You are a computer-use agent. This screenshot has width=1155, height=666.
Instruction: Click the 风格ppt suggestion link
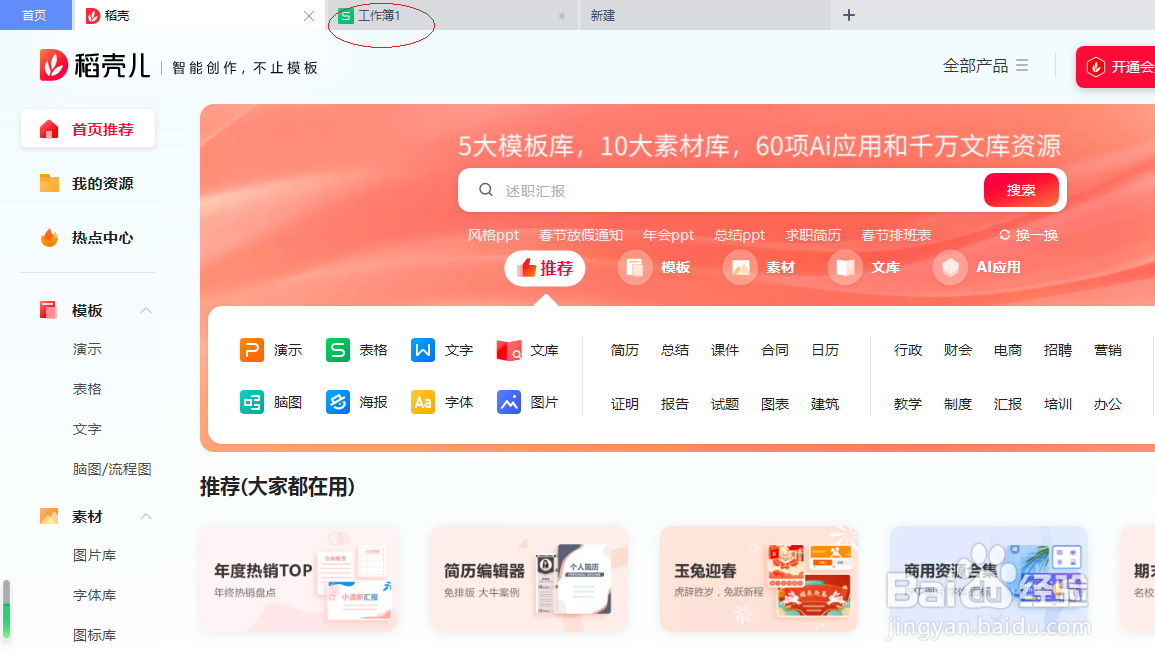[x=493, y=235]
